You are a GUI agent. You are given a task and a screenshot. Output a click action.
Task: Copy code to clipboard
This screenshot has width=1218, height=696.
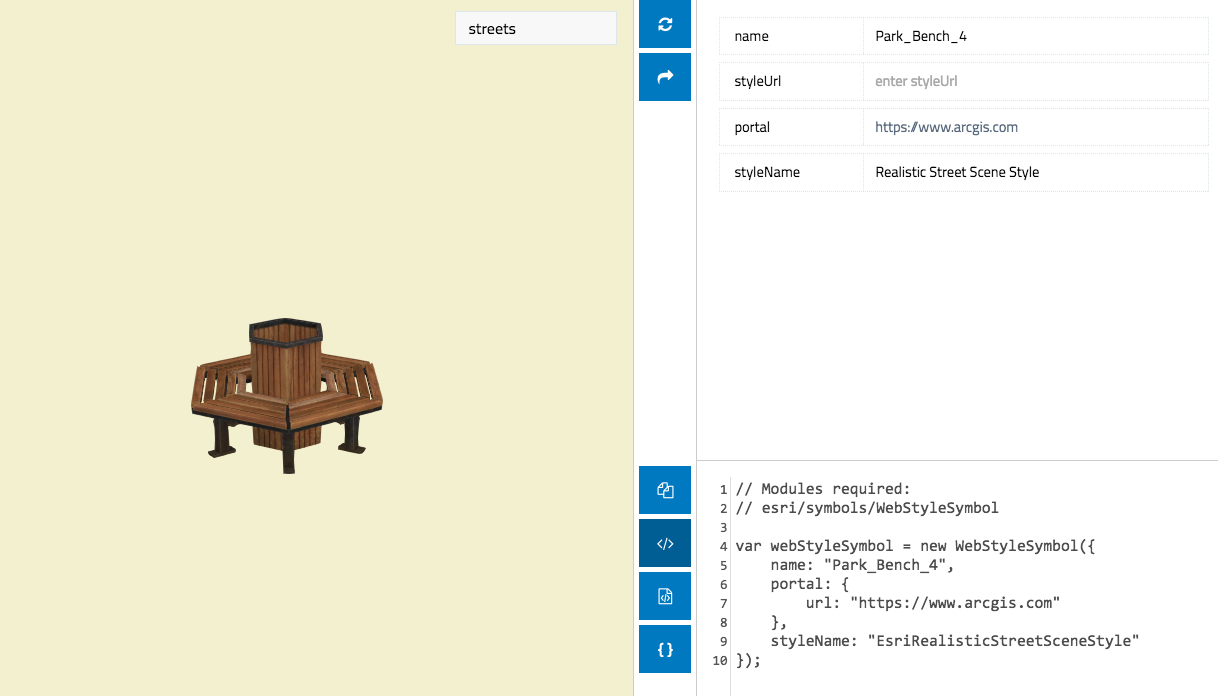(x=665, y=490)
